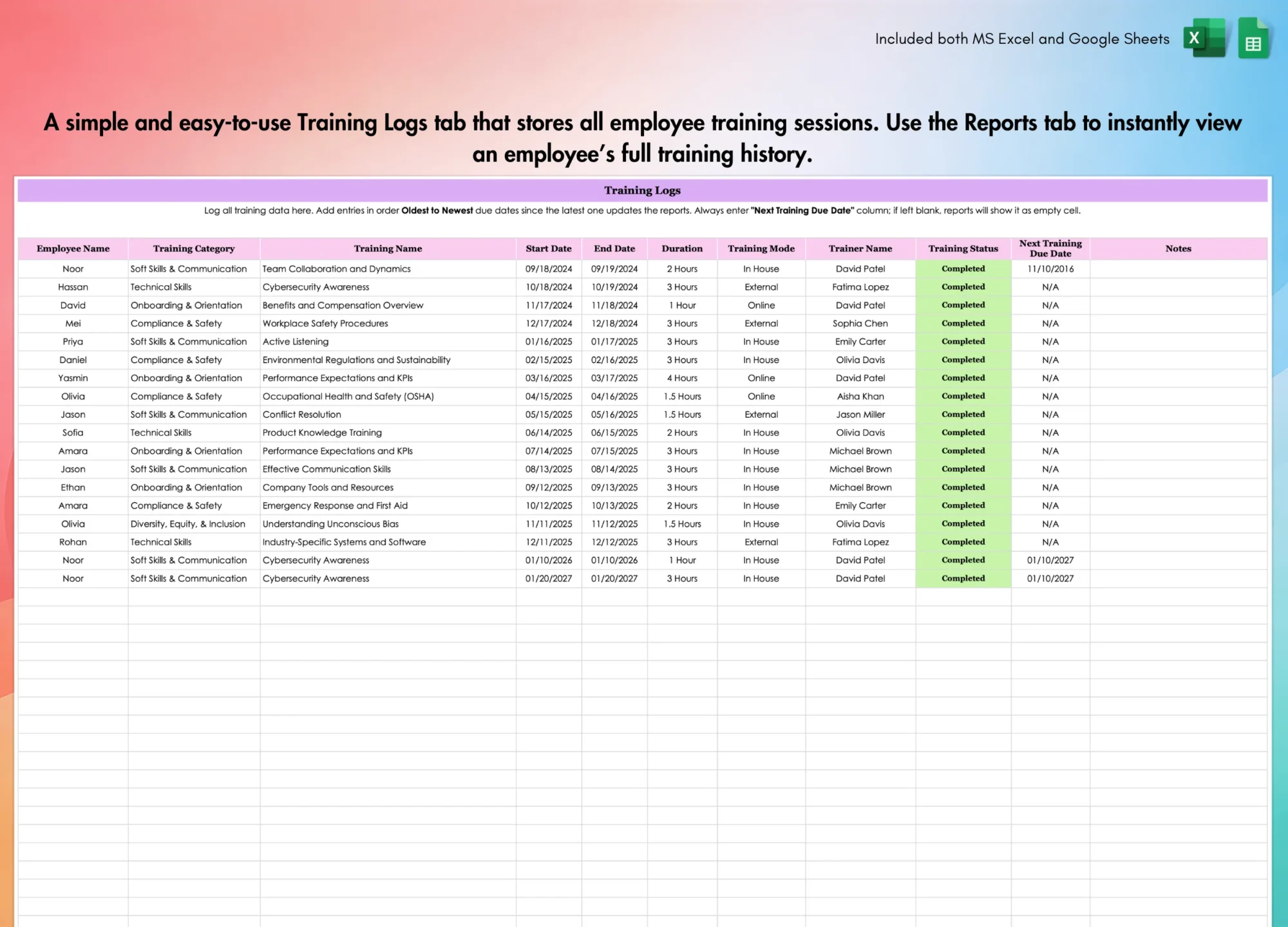1288x927 pixels.
Task: Click trainer name 'Sophia Chen'
Action: (860, 323)
